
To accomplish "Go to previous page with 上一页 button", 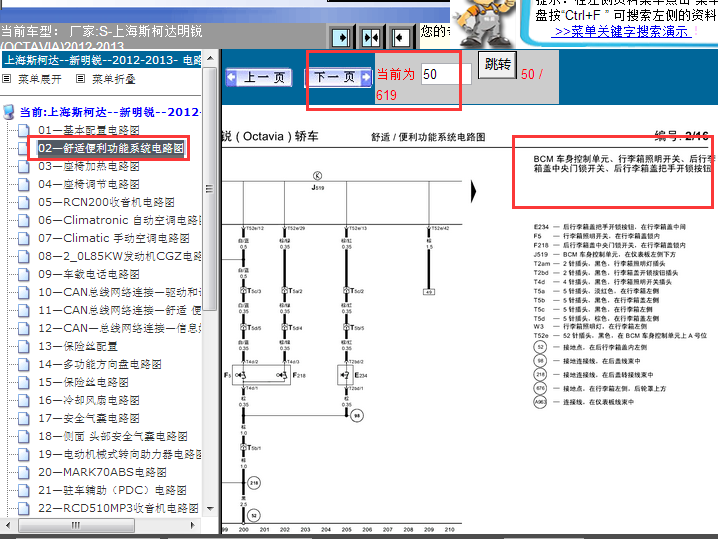I will tap(259, 77).
